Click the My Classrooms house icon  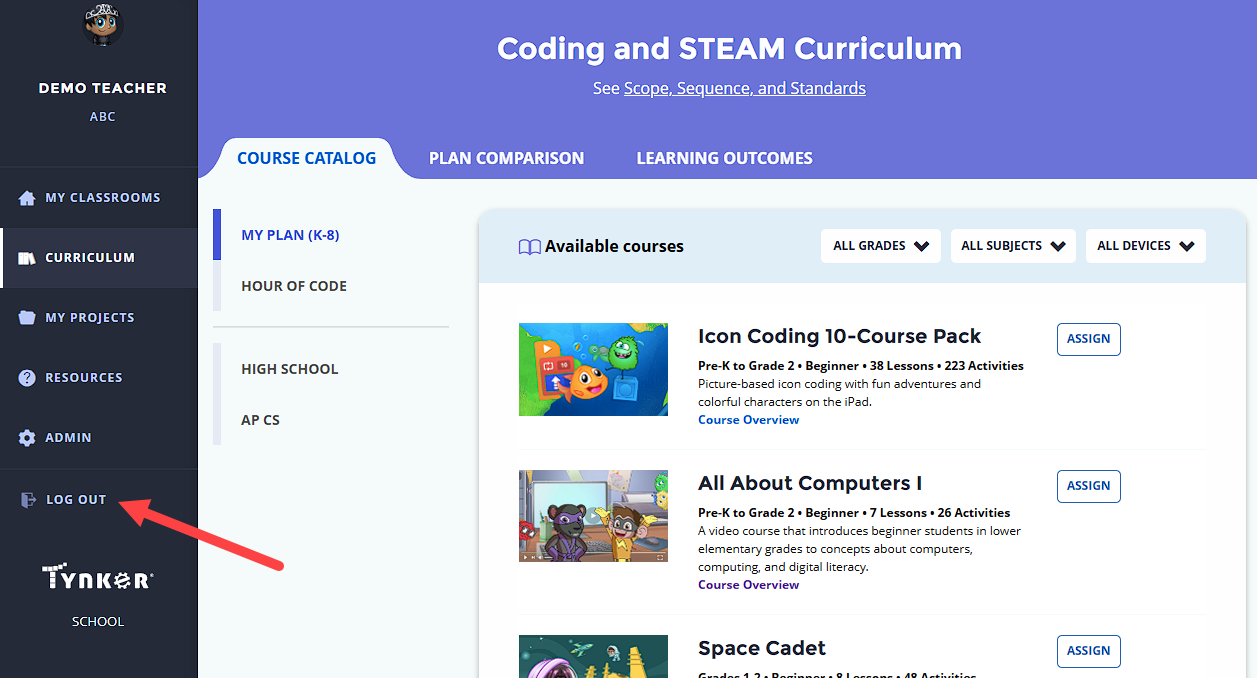(27, 198)
